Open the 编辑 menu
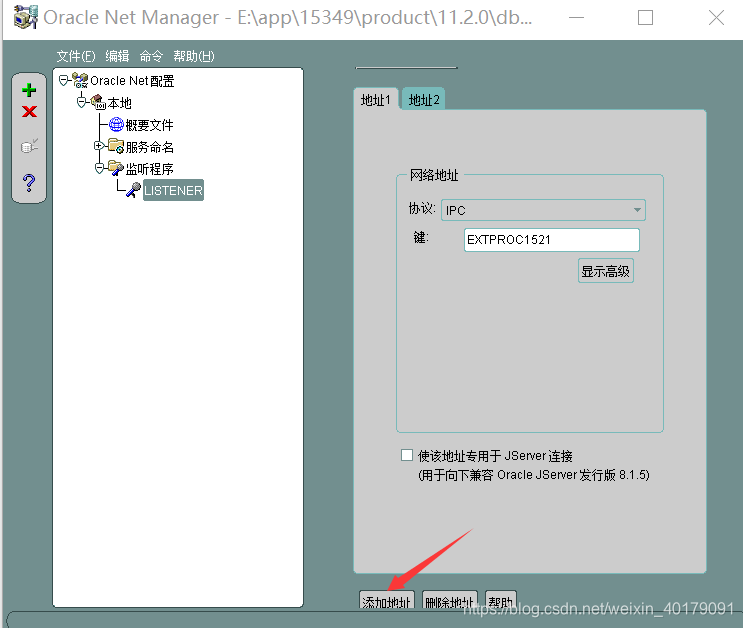 (117, 56)
